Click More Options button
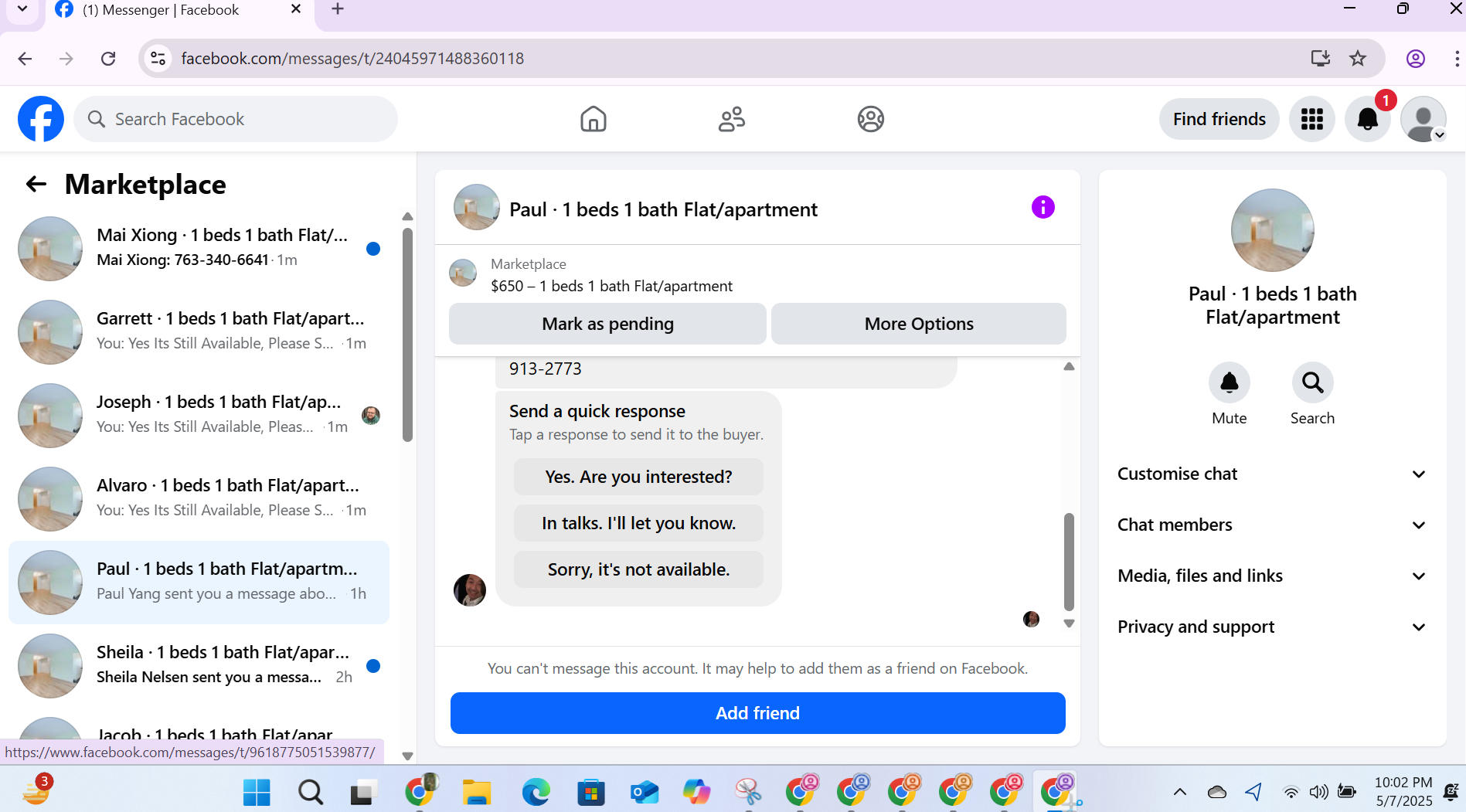This screenshot has height=812, width=1466. point(919,324)
